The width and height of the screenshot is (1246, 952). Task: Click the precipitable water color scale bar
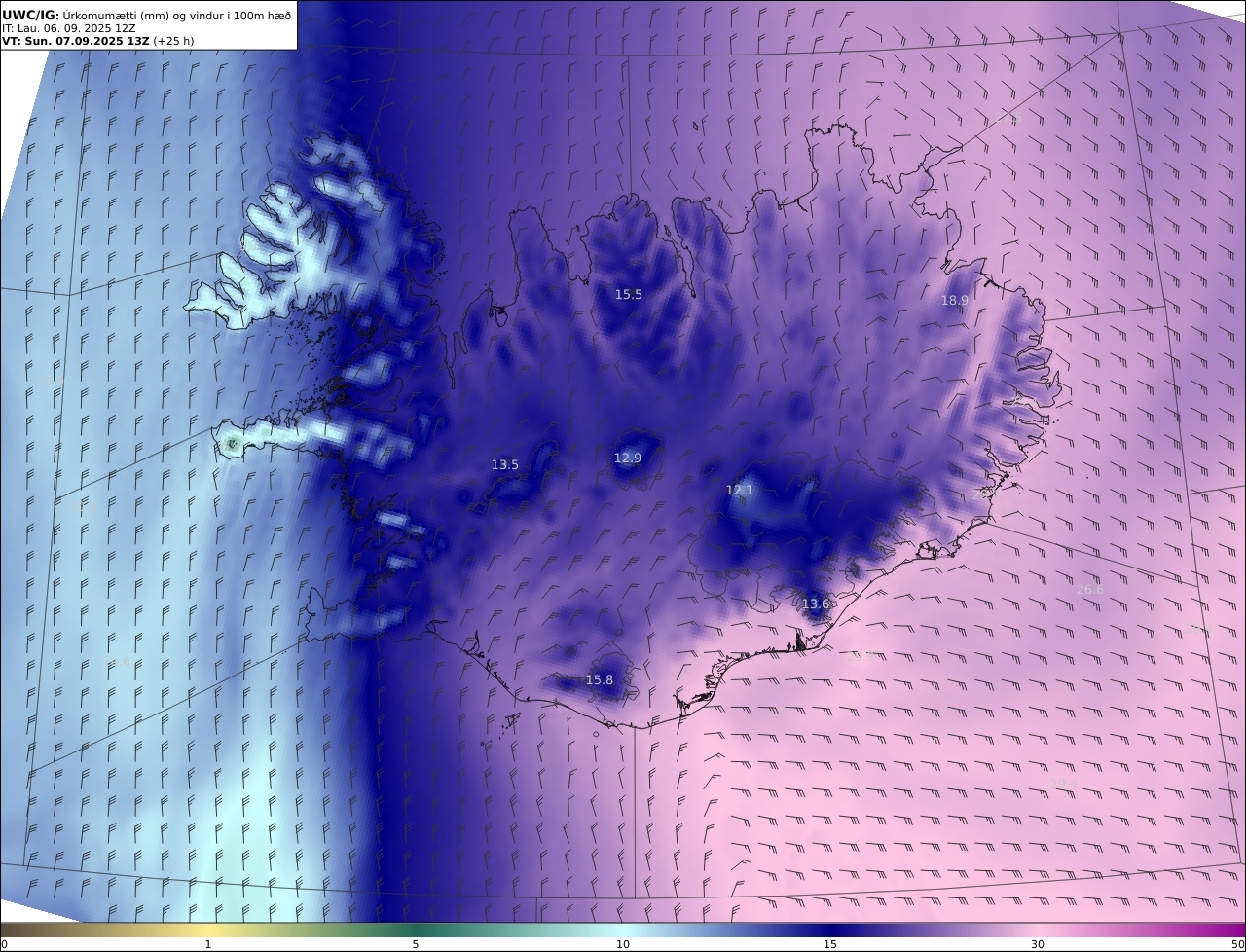(623, 930)
